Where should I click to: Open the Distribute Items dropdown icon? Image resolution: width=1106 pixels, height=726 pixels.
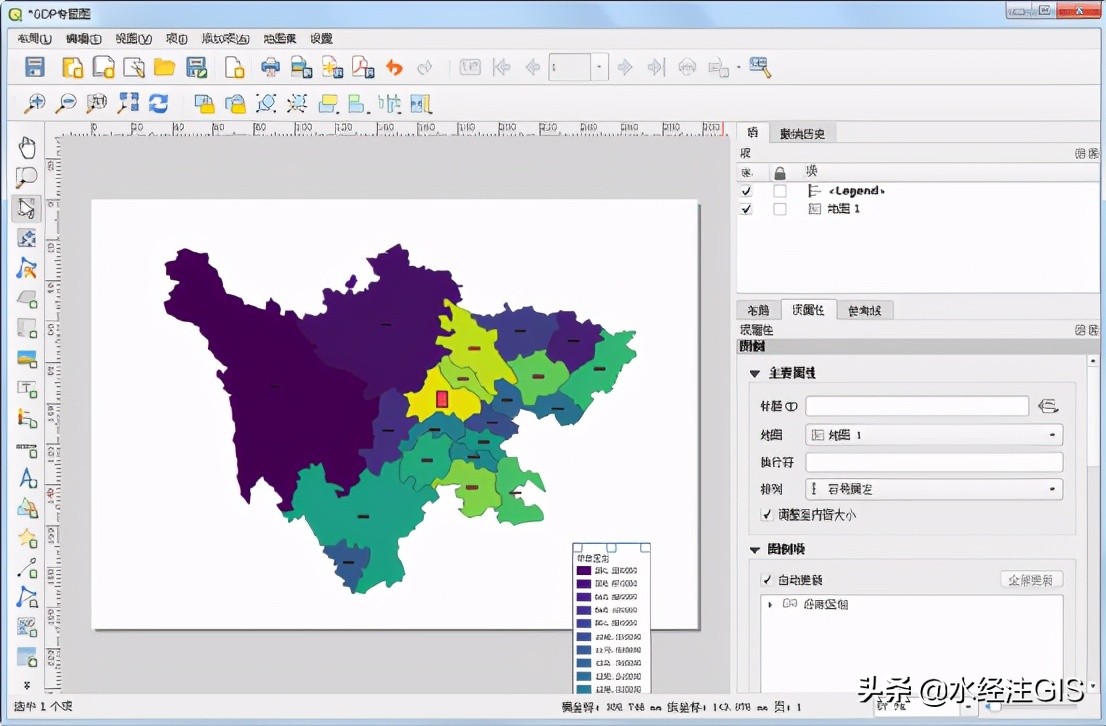[389, 104]
